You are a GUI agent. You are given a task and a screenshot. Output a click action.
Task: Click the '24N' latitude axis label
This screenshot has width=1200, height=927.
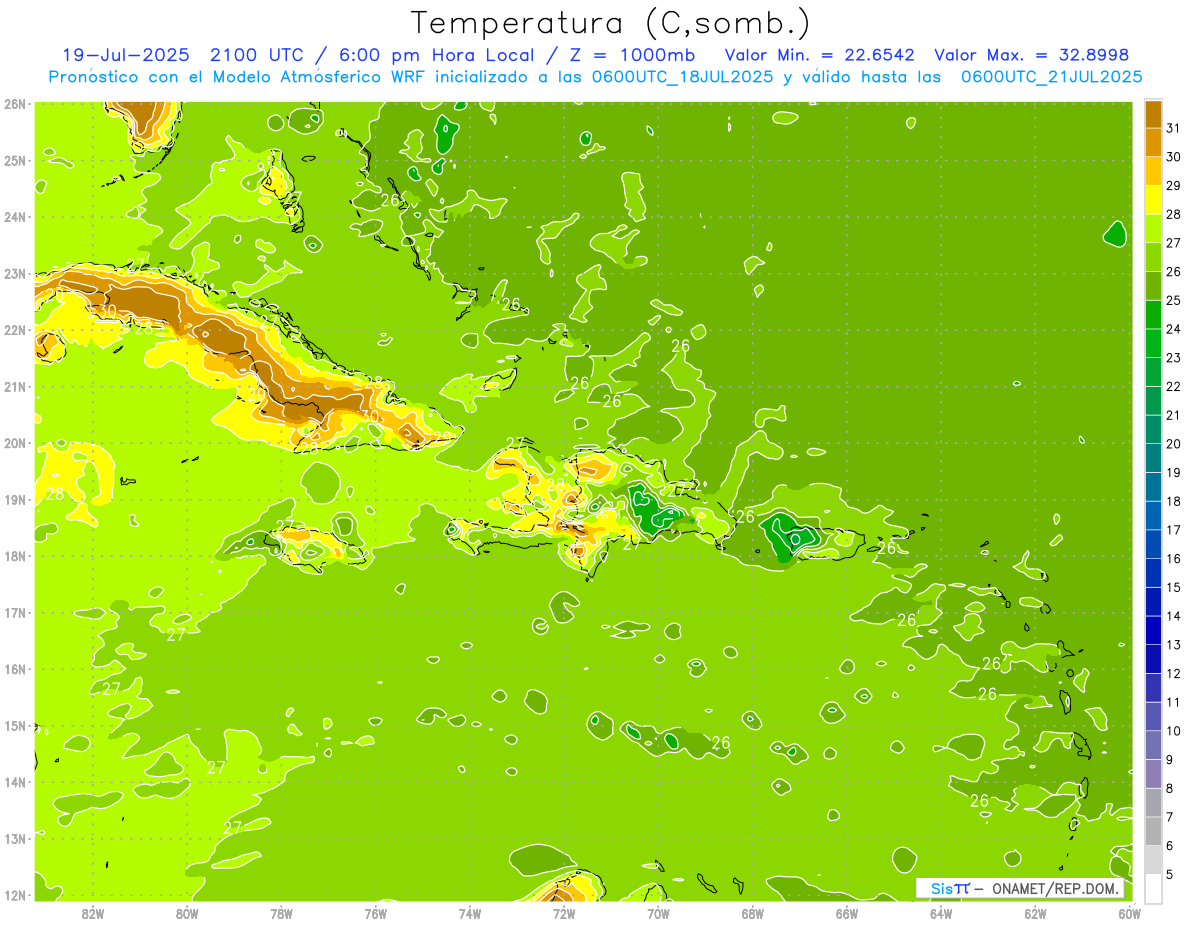(x=15, y=217)
